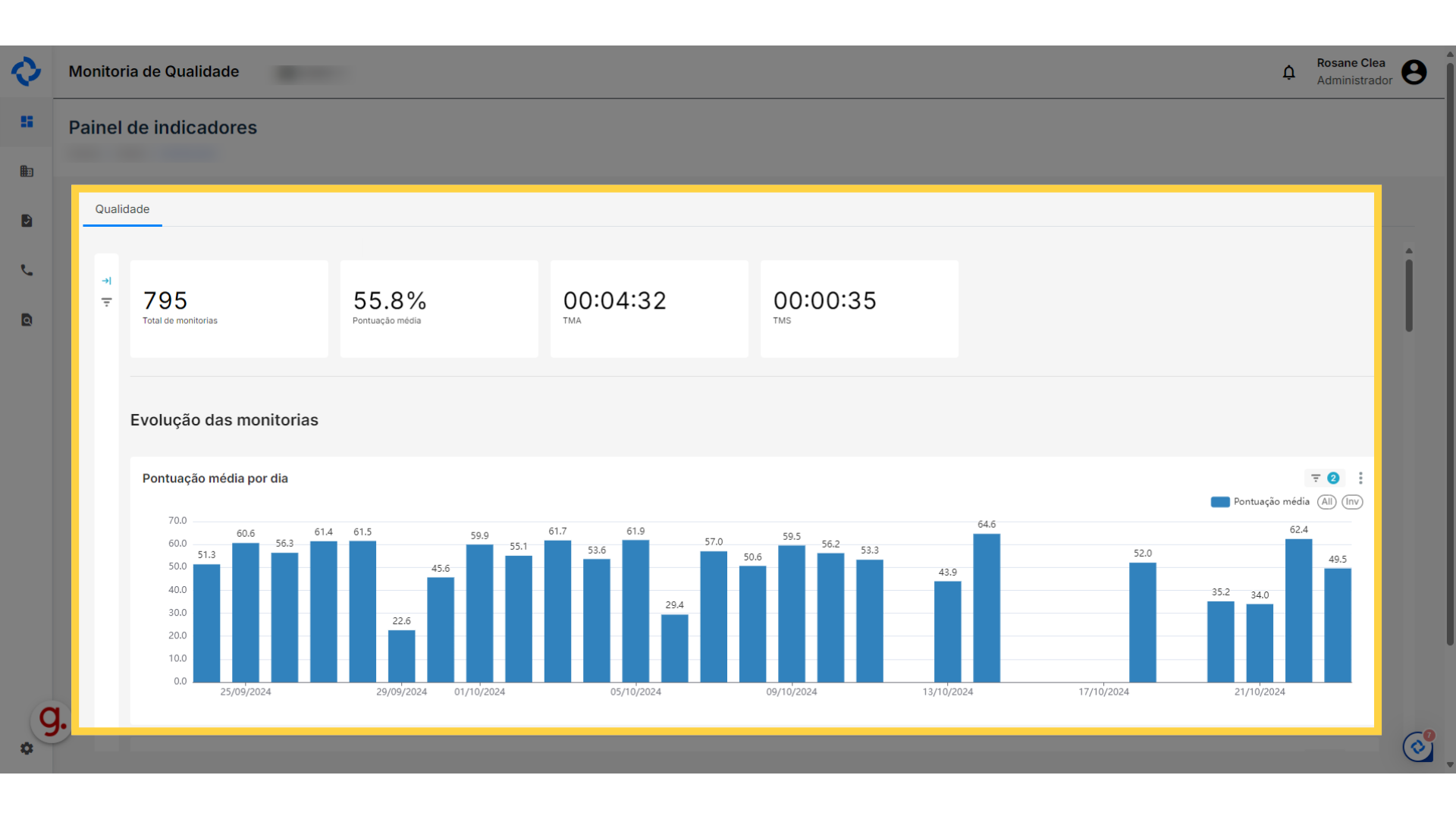Screen dimensions: 1456x819
Task: Open the dashboard grid icon in sidebar
Action: click(27, 121)
